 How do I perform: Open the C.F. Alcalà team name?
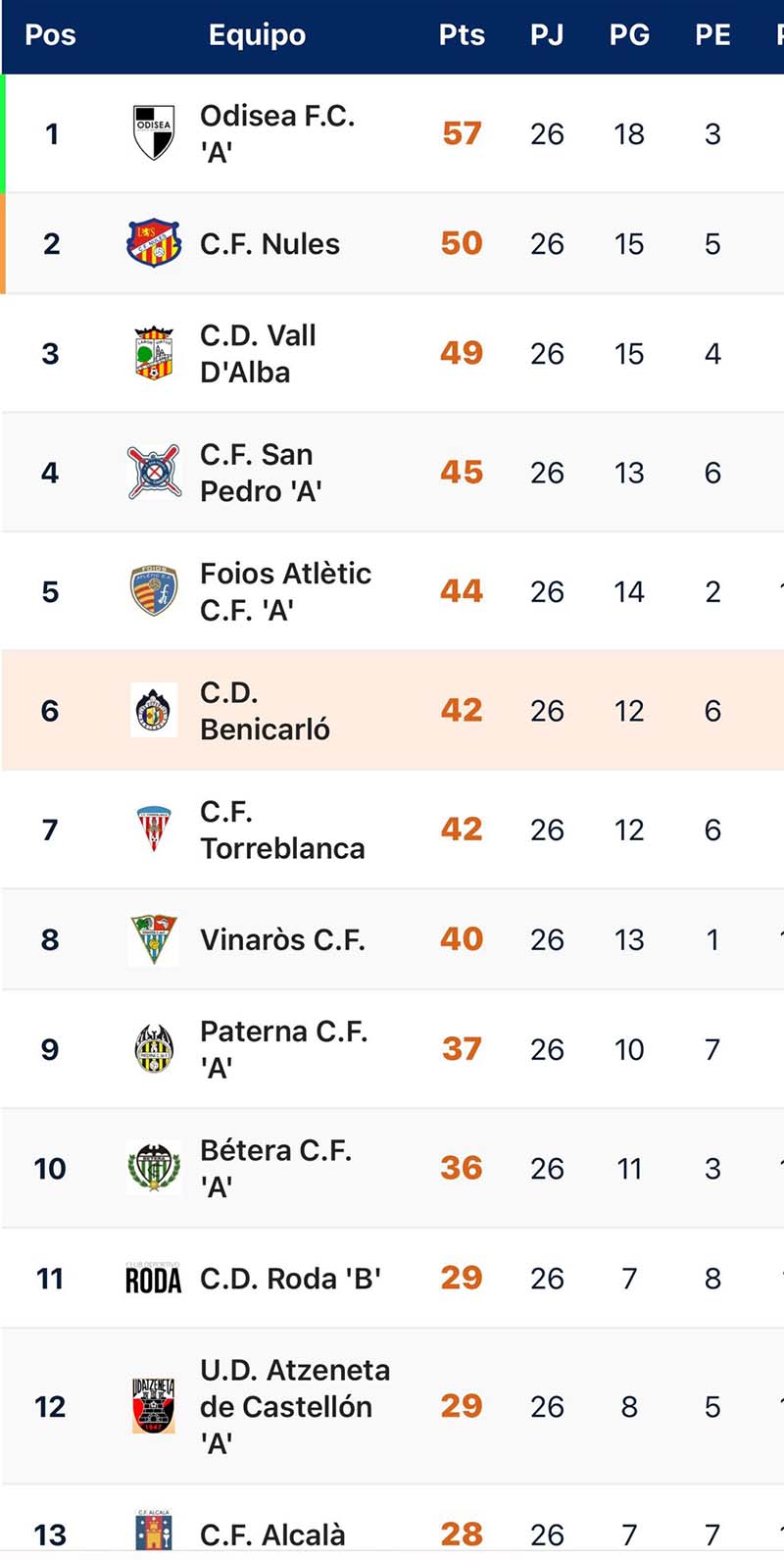tap(272, 1535)
